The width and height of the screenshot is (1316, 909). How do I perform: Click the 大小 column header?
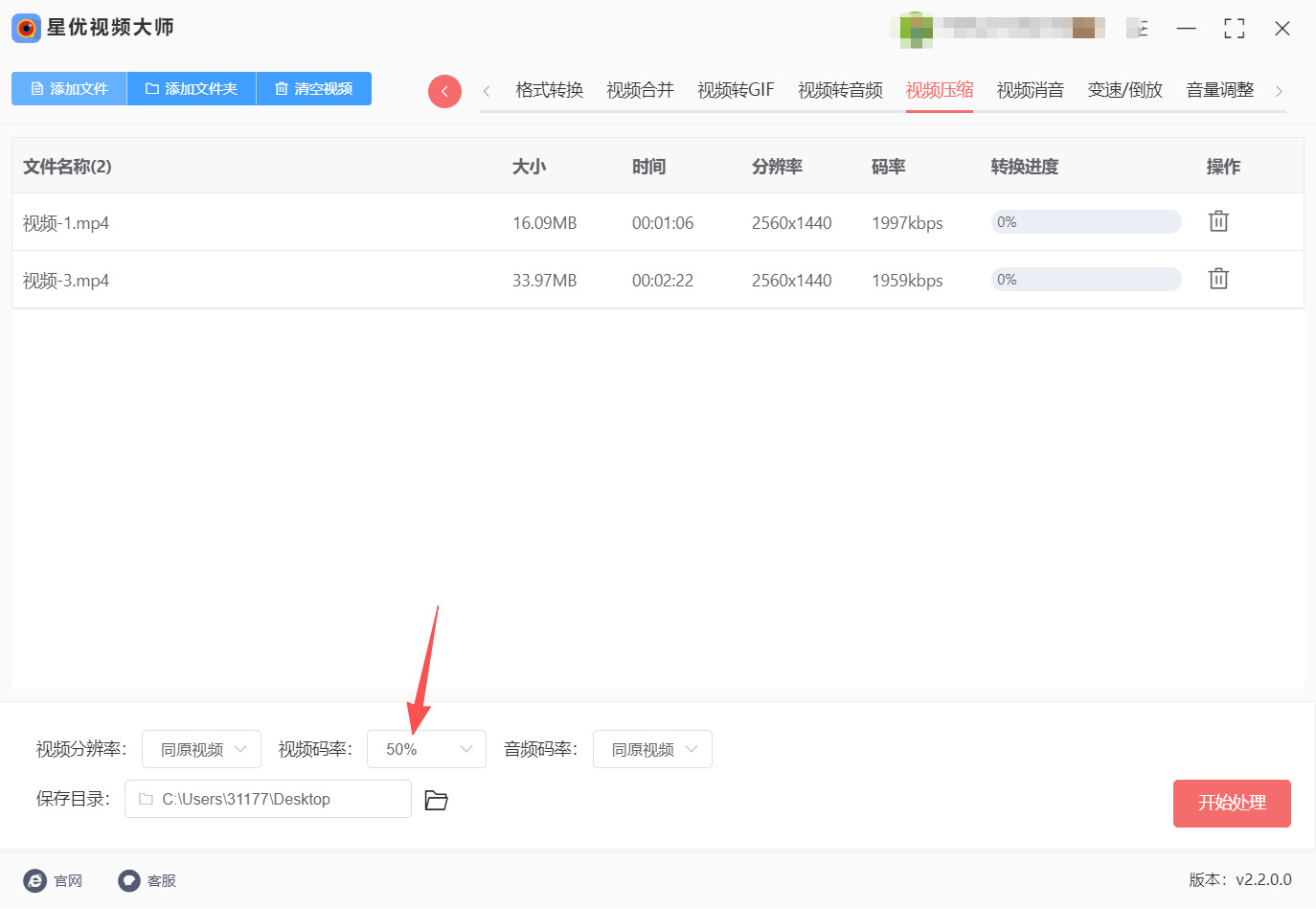pyautogui.click(x=529, y=167)
